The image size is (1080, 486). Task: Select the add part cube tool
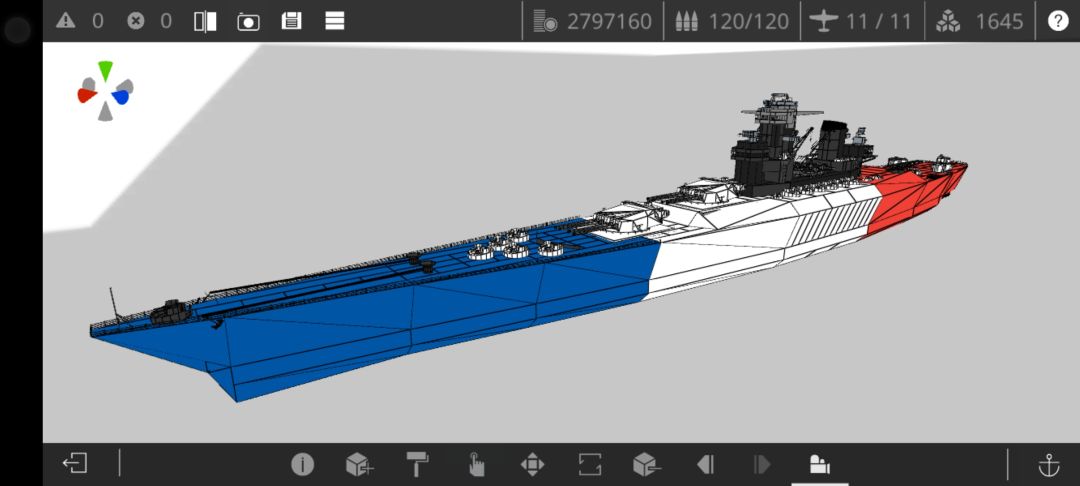(x=360, y=465)
